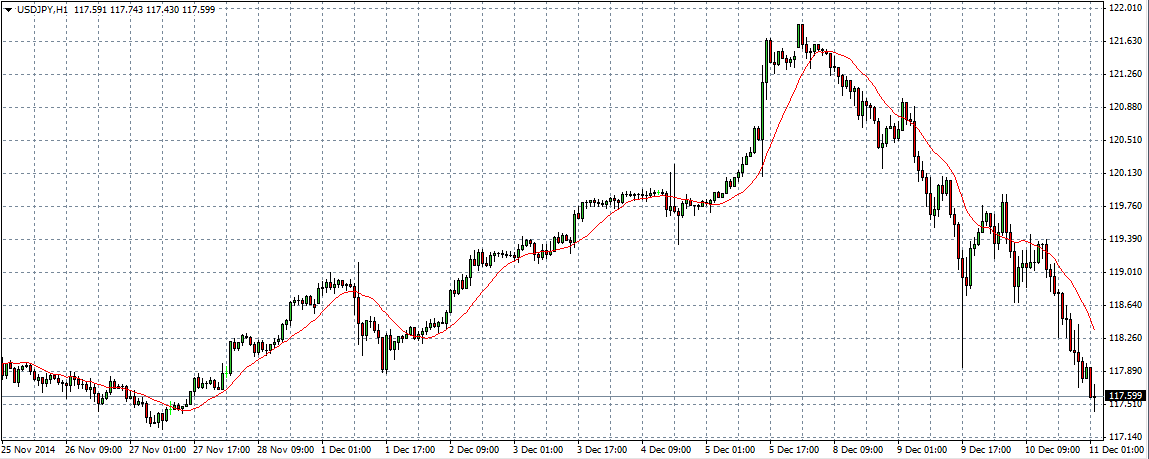Click the 9 Dec 01:00 time label

pos(922,450)
